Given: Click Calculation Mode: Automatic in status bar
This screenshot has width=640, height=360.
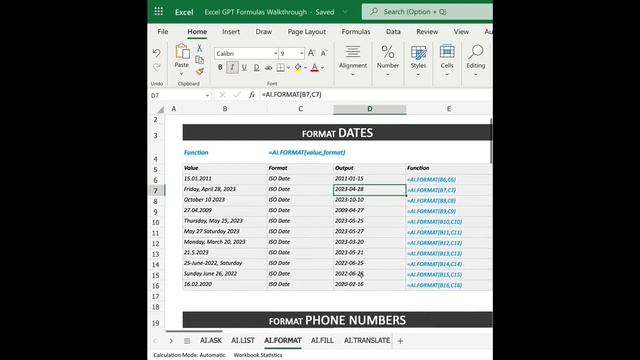Looking at the screenshot, I should click(189, 355).
